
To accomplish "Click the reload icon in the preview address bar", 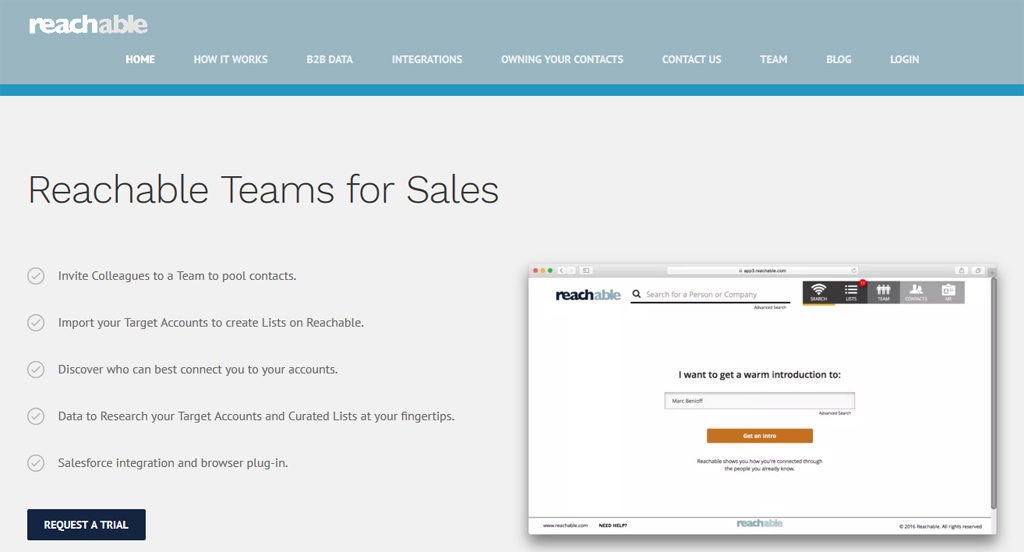I will [x=854, y=270].
